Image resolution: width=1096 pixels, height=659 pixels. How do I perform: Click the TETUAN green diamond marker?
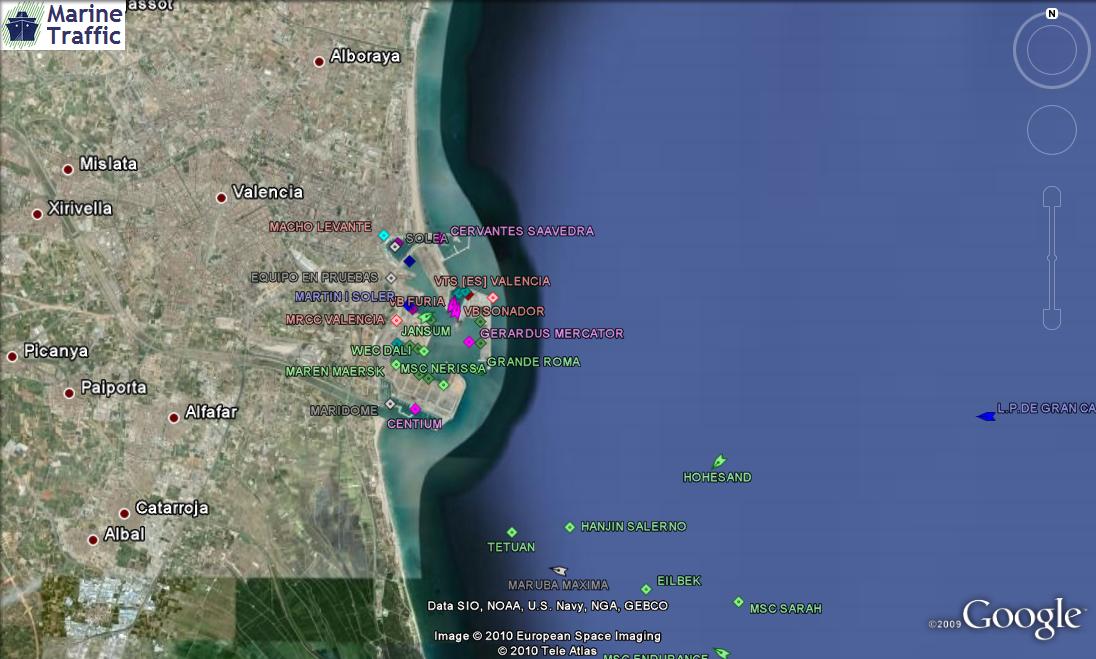(512, 532)
